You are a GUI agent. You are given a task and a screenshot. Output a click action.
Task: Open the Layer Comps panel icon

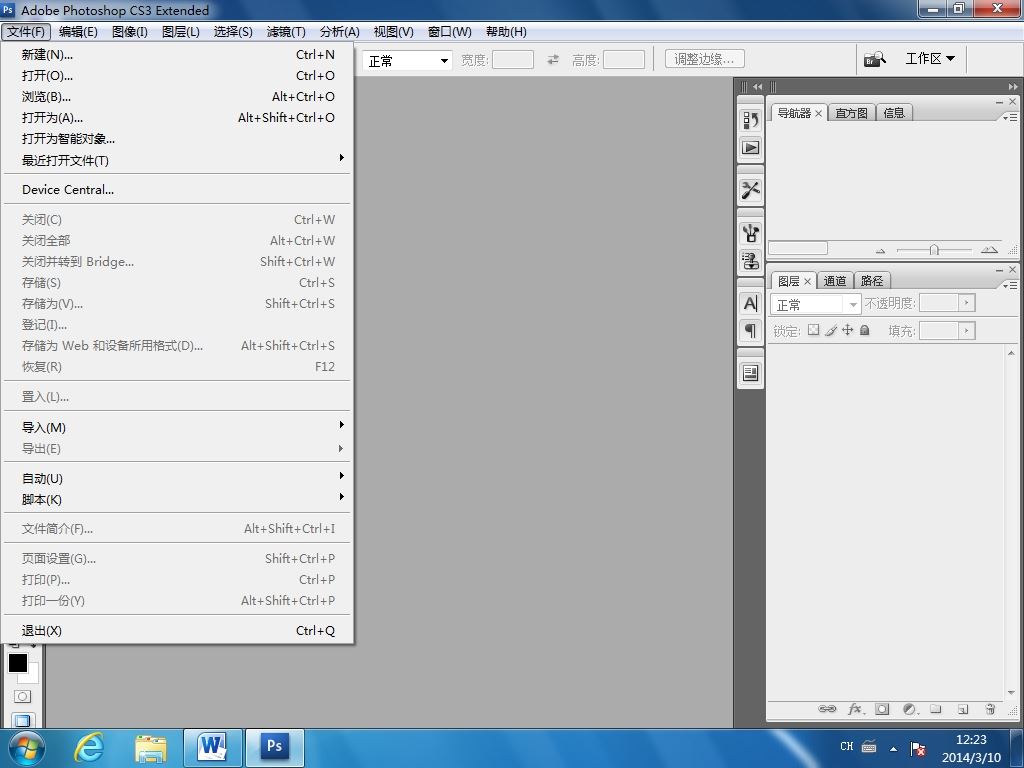(750, 373)
